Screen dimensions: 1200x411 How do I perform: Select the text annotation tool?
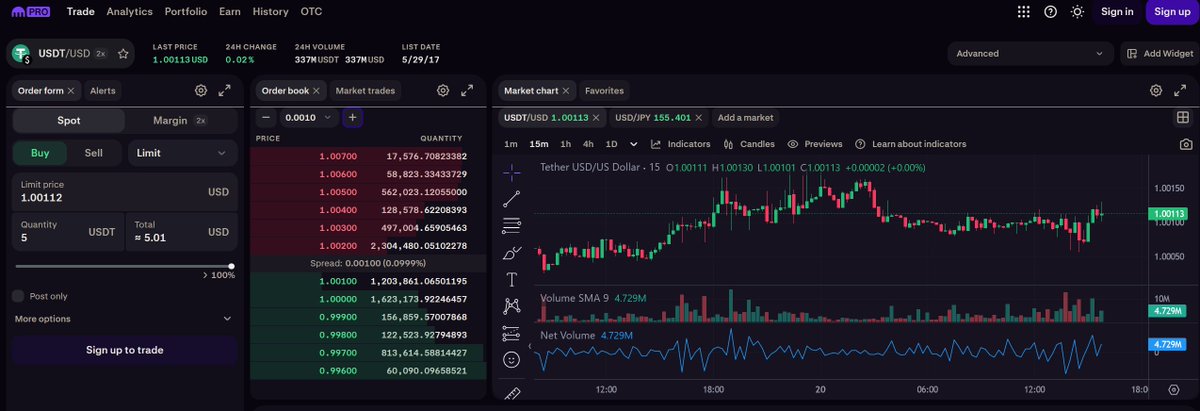(512, 279)
